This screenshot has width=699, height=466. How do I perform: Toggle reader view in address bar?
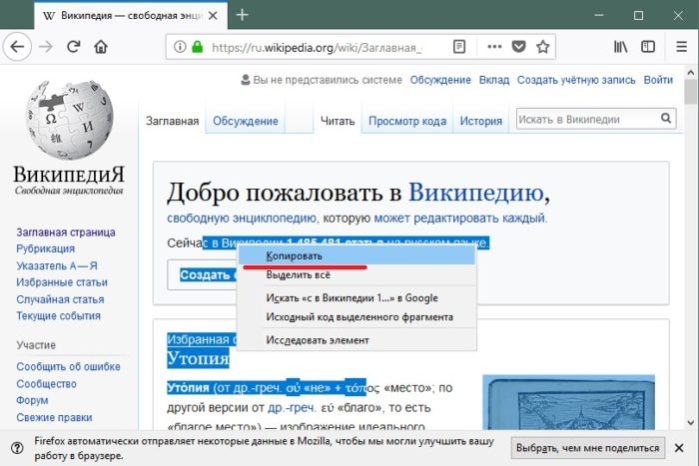[x=459, y=47]
